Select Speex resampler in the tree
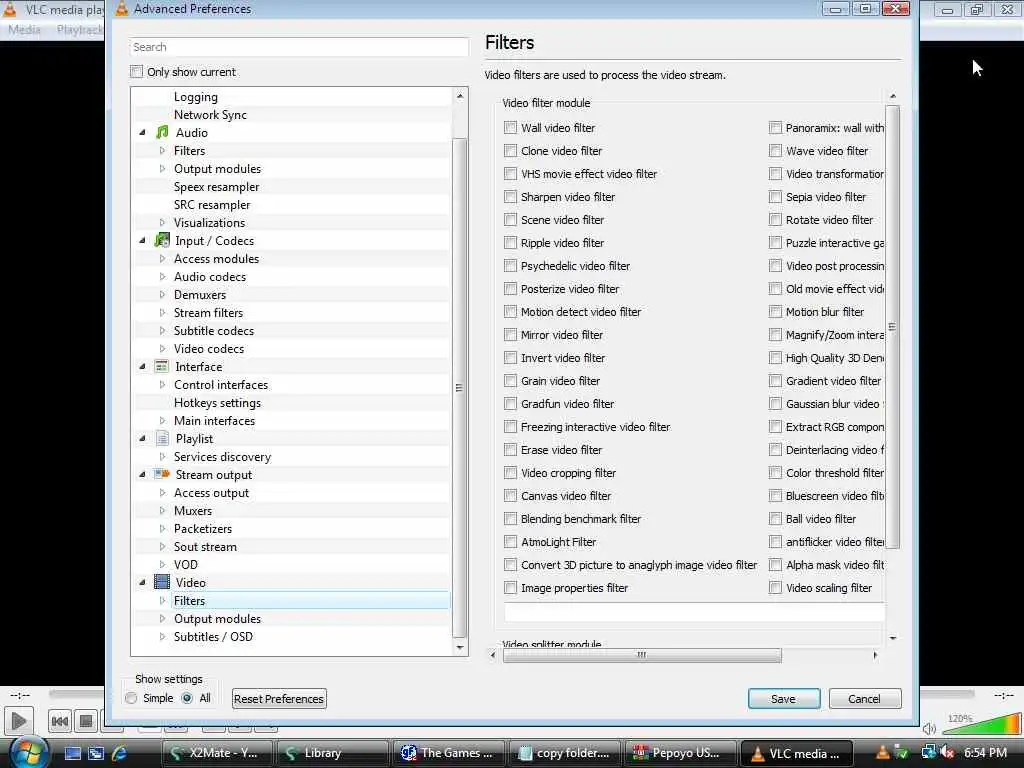This screenshot has width=1024, height=768. [x=216, y=187]
